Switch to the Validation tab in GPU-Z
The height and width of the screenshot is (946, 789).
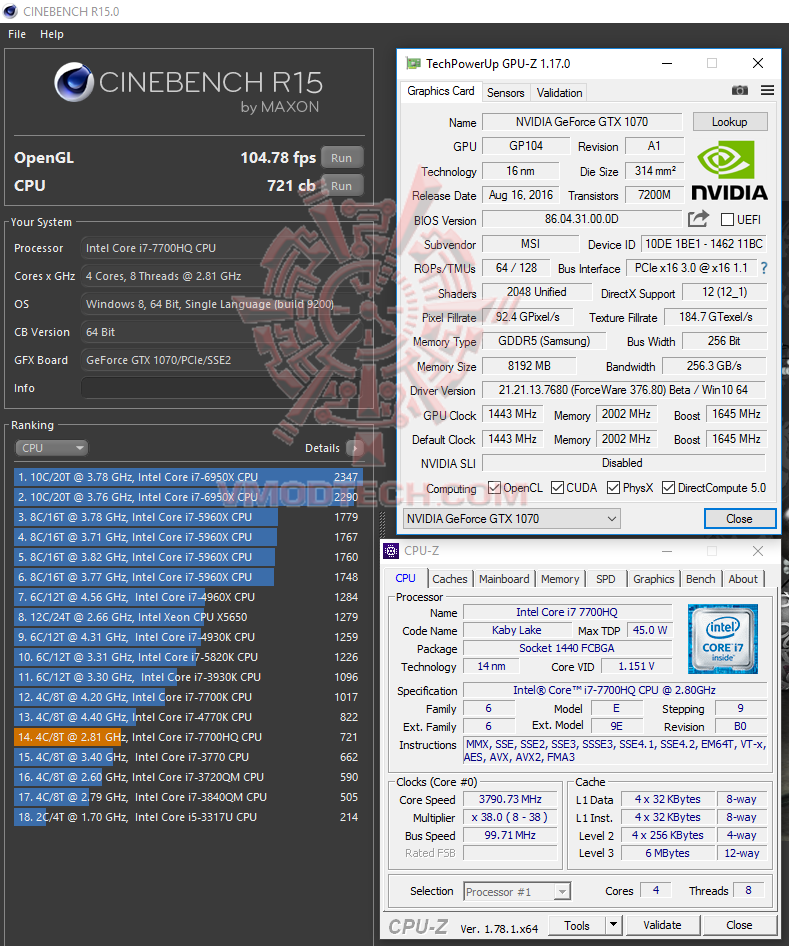pyautogui.click(x=559, y=93)
